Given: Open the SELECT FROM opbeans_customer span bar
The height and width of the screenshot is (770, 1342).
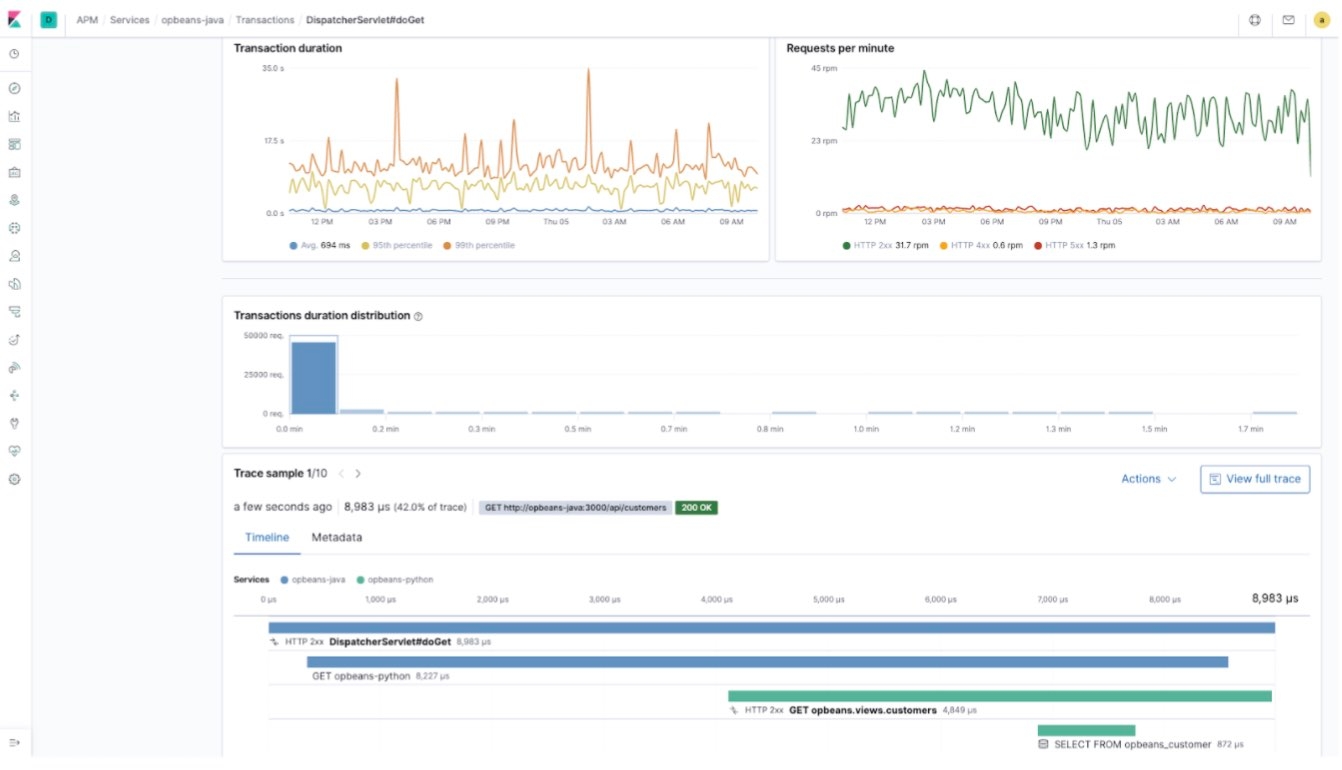Looking at the screenshot, I should pyautogui.click(x=1086, y=730).
